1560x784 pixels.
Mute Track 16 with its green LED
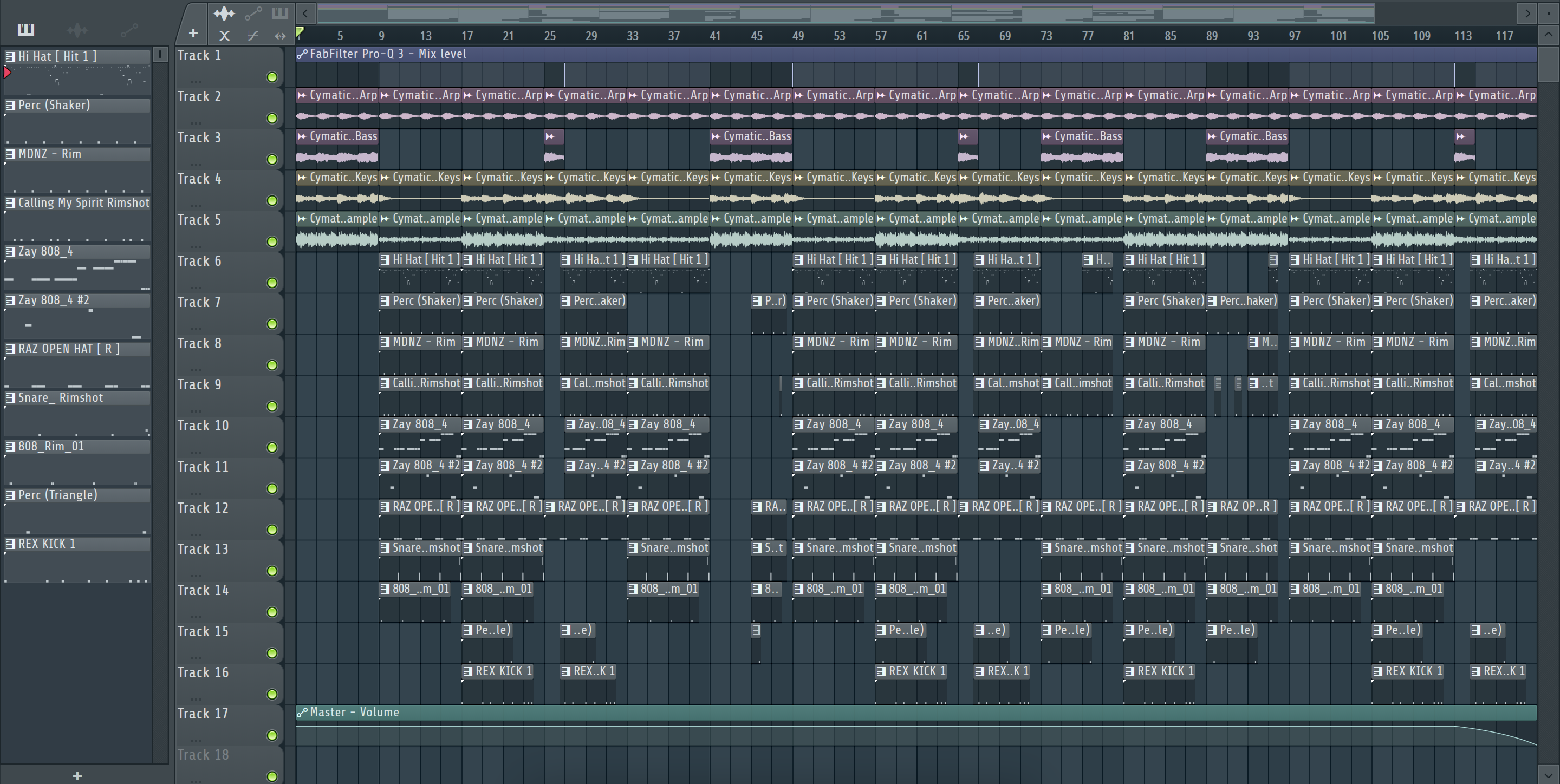pyautogui.click(x=272, y=695)
